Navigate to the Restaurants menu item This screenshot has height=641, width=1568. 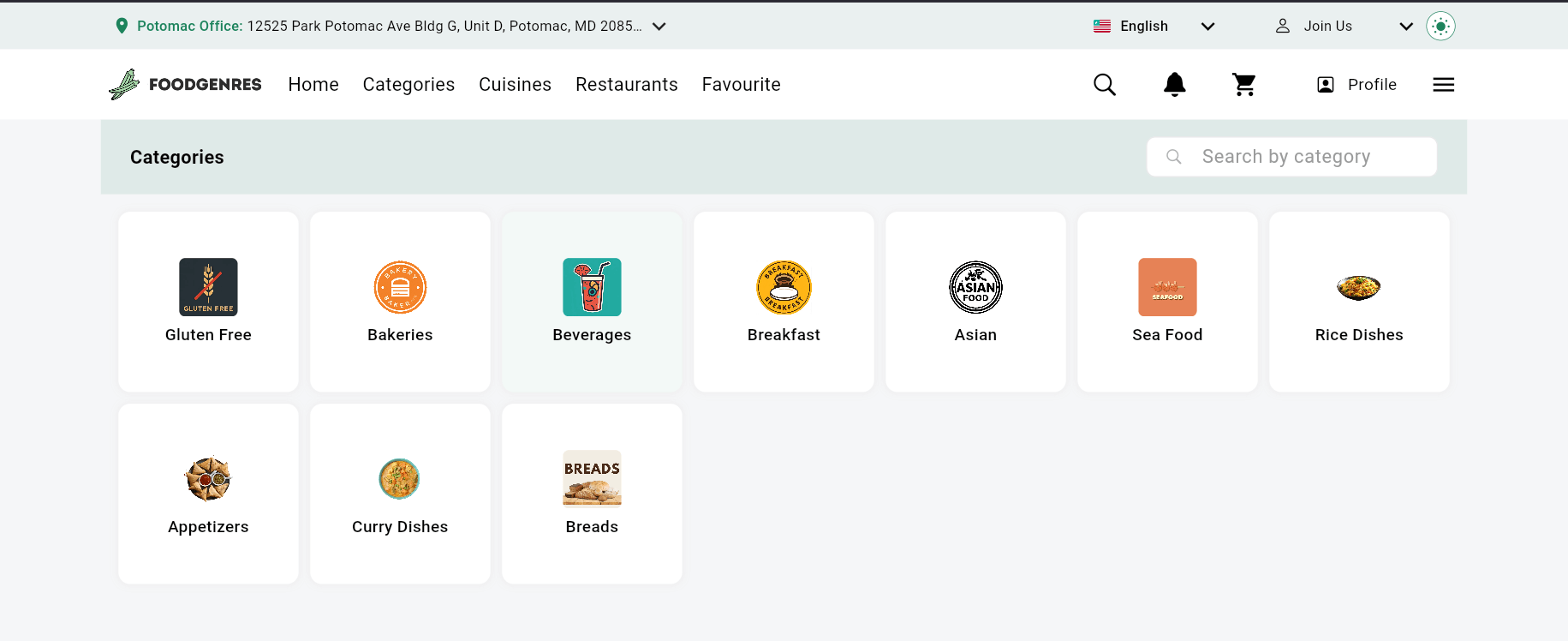[x=626, y=85]
